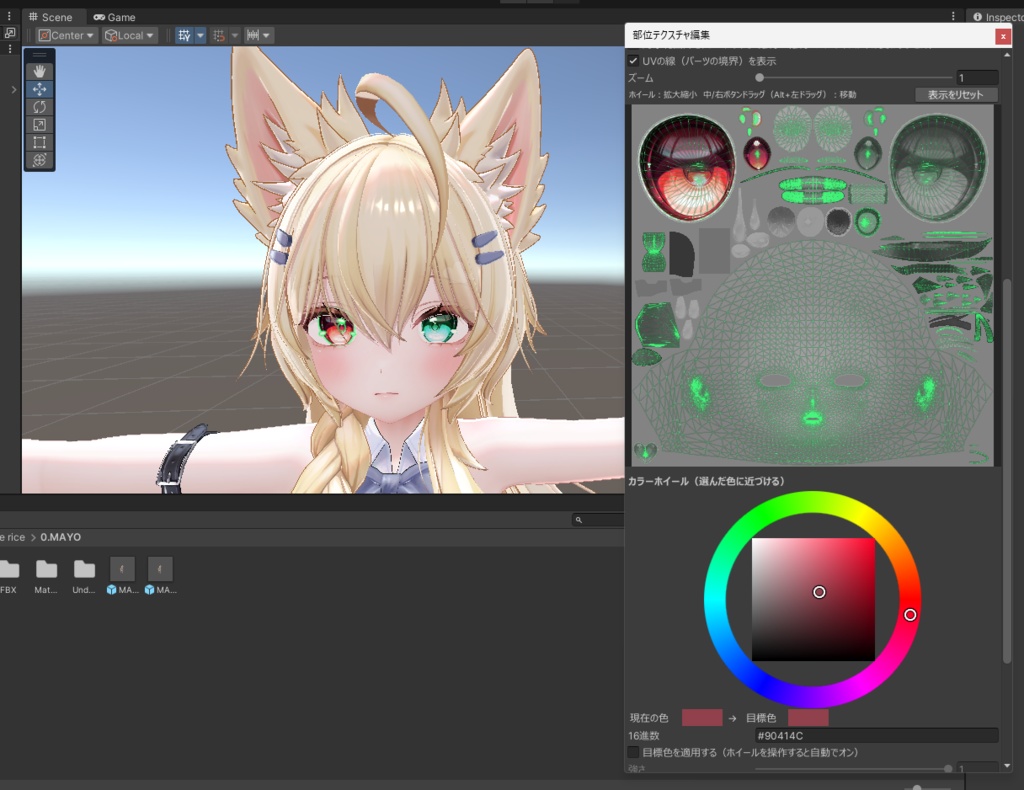Adjust the ズーム slider handle

[x=760, y=78]
